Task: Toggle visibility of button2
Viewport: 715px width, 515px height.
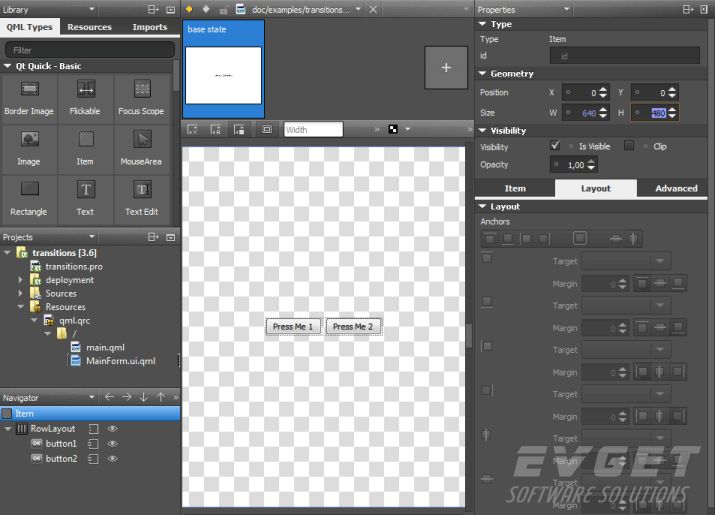Action: click(x=112, y=458)
